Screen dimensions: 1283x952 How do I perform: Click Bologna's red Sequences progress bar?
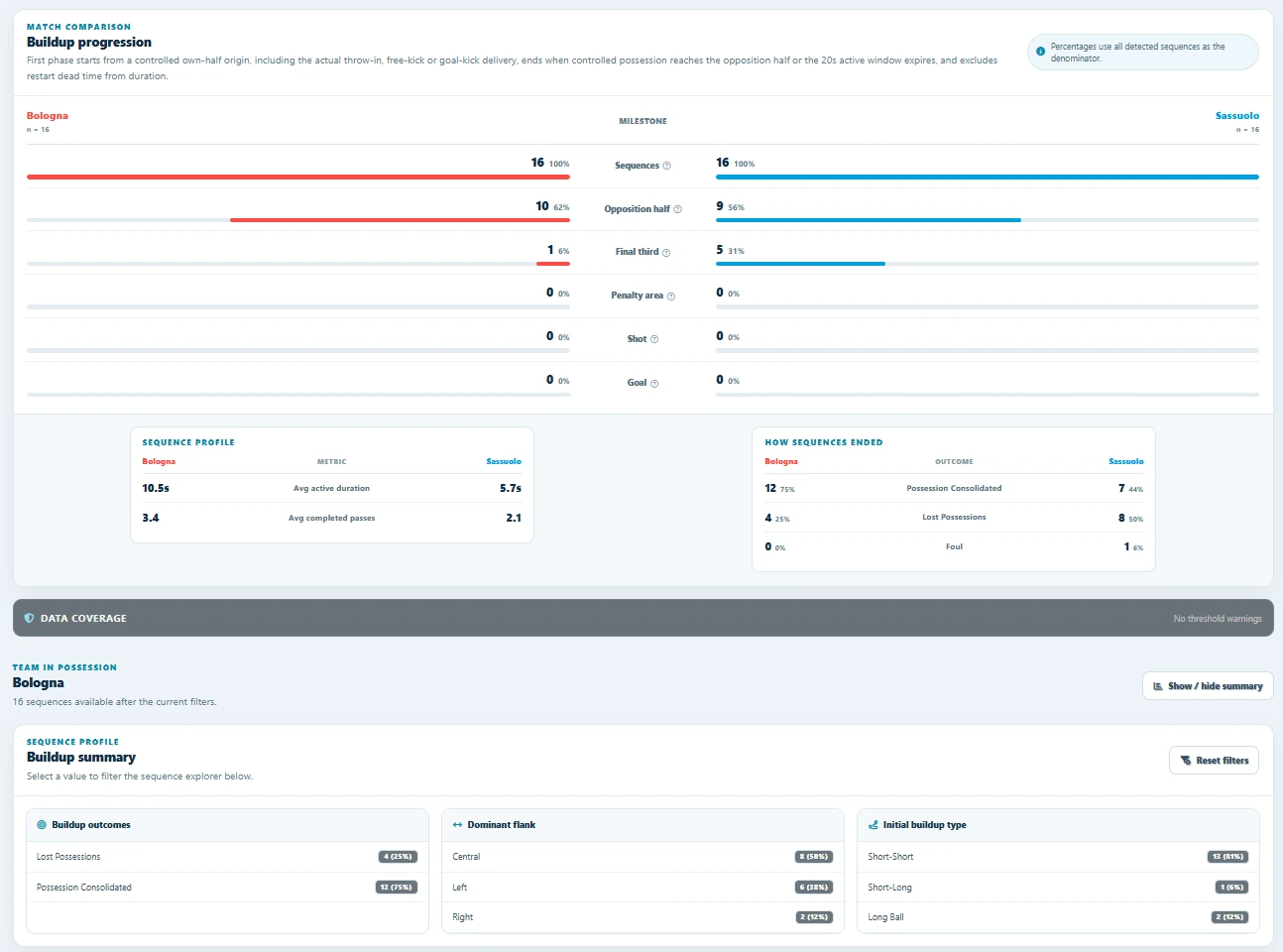tap(298, 177)
